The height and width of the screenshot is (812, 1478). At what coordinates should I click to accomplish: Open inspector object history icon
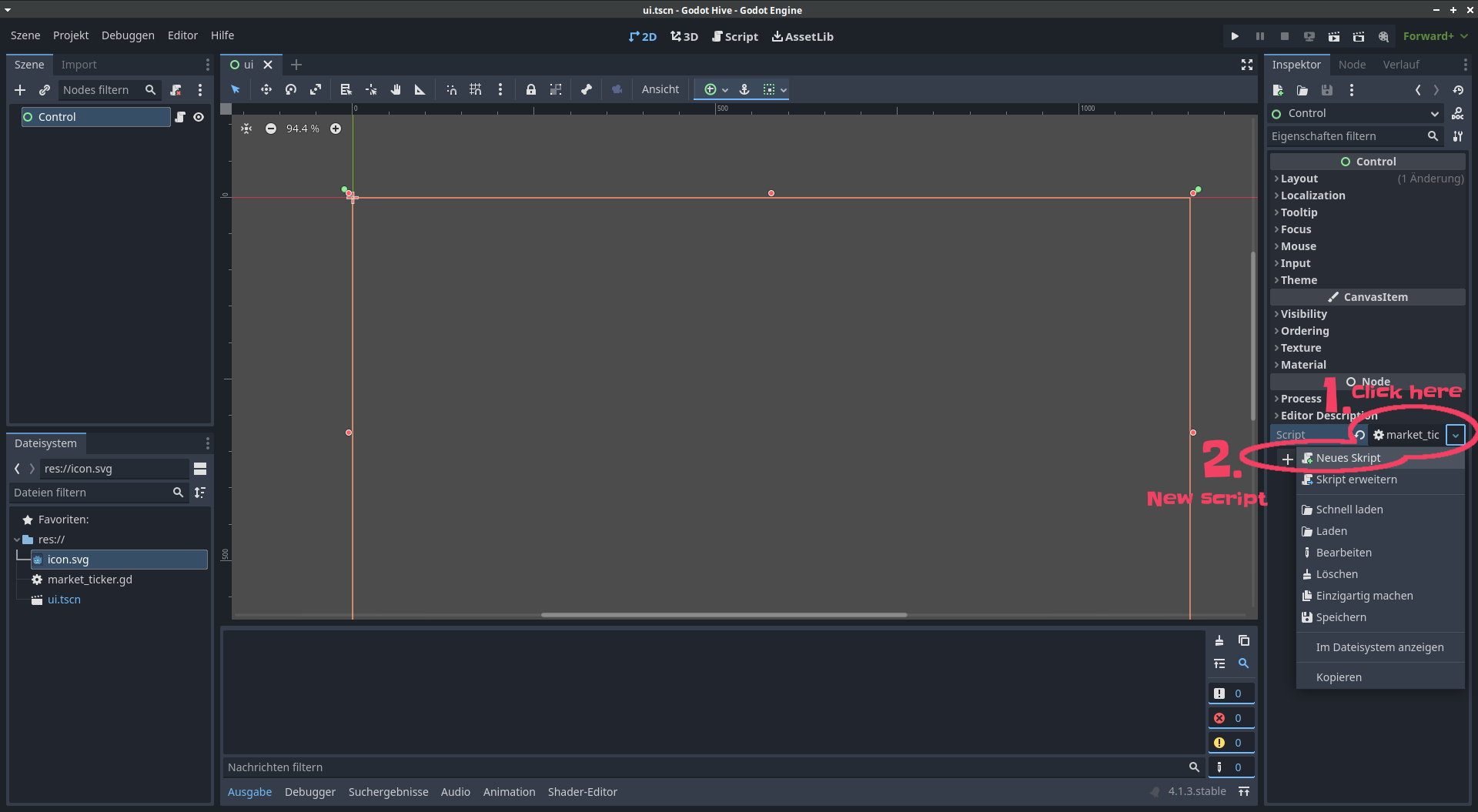1458,90
